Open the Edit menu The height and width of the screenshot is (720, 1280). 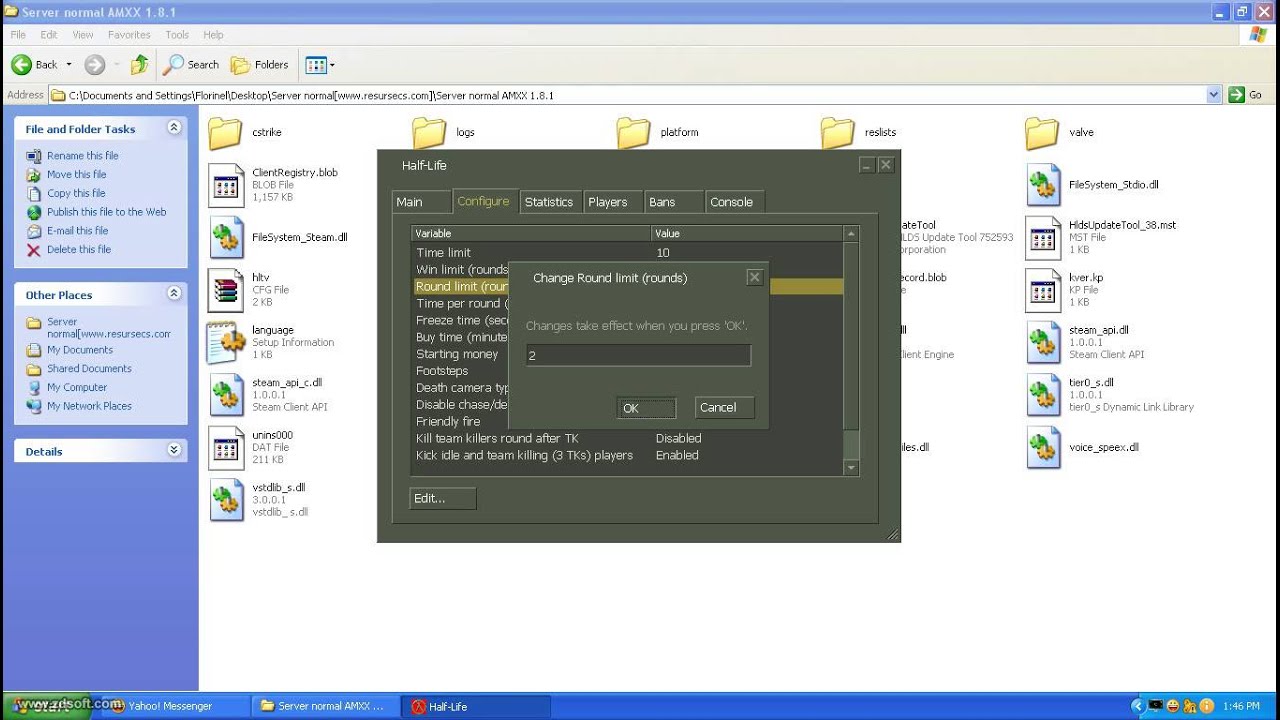(49, 34)
